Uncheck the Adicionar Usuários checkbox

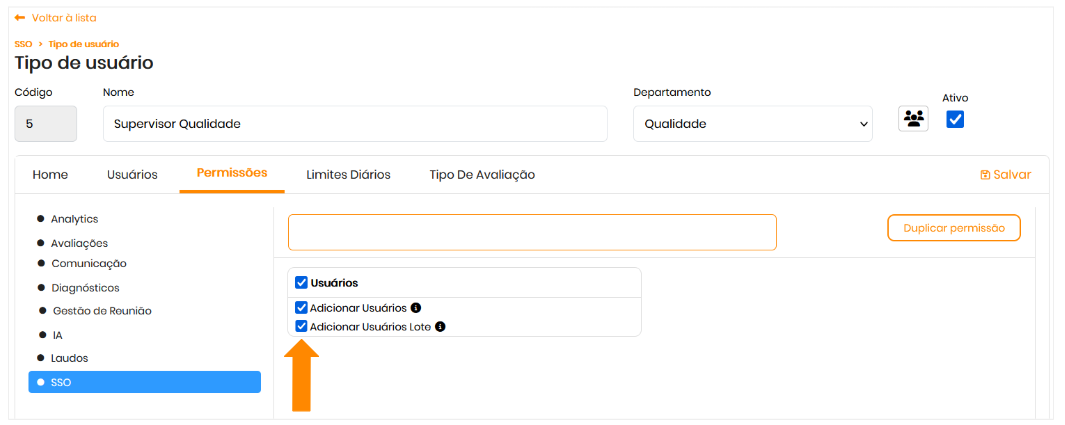tap(301, 308)
